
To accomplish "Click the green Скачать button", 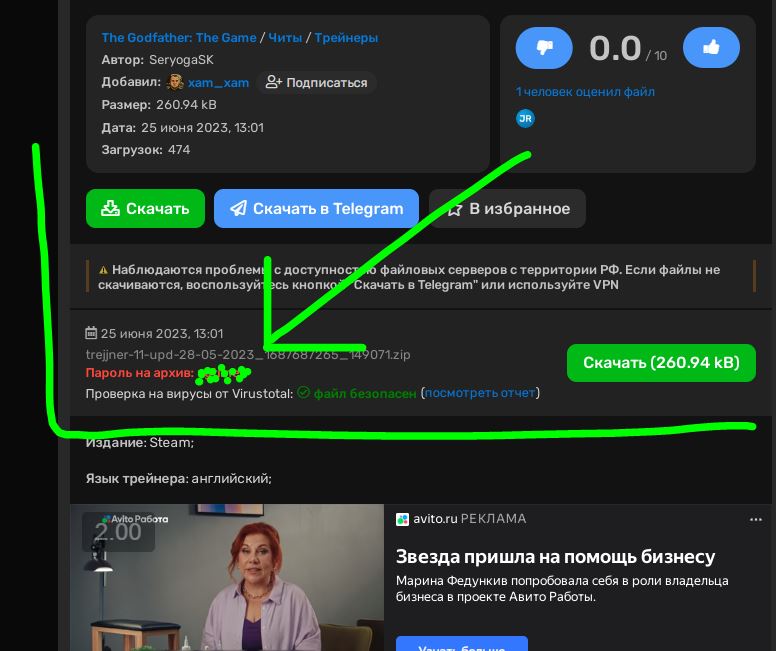I will 145,208.
